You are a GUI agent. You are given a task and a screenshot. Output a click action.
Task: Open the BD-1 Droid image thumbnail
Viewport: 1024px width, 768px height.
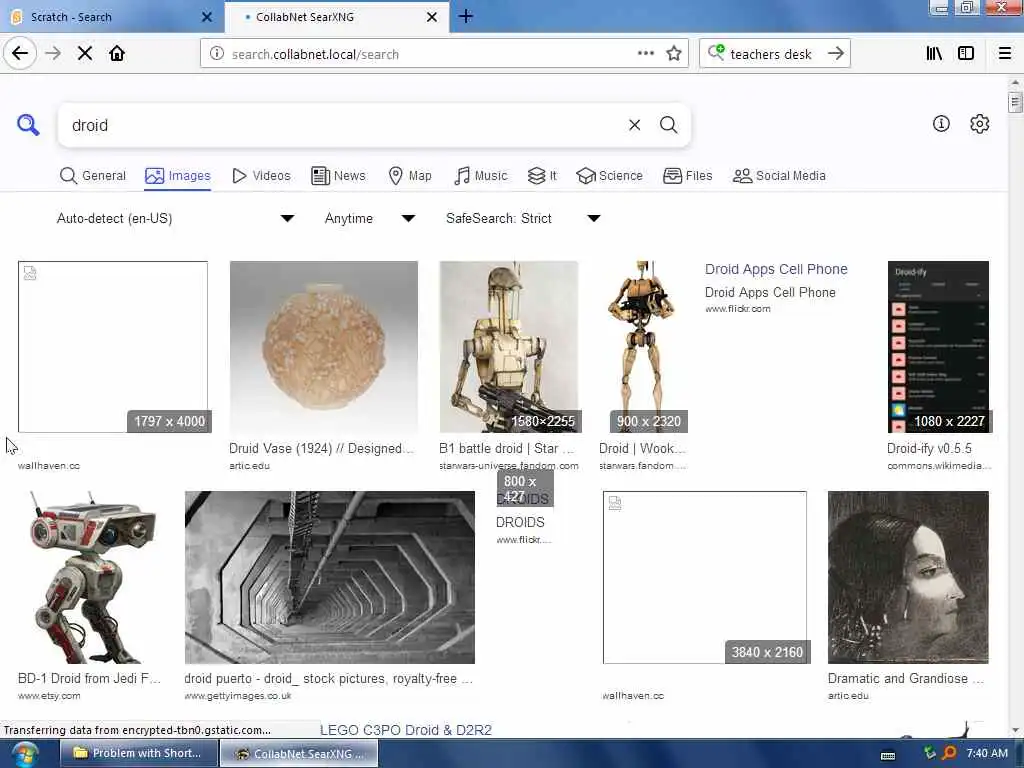[x=90, y=577]
